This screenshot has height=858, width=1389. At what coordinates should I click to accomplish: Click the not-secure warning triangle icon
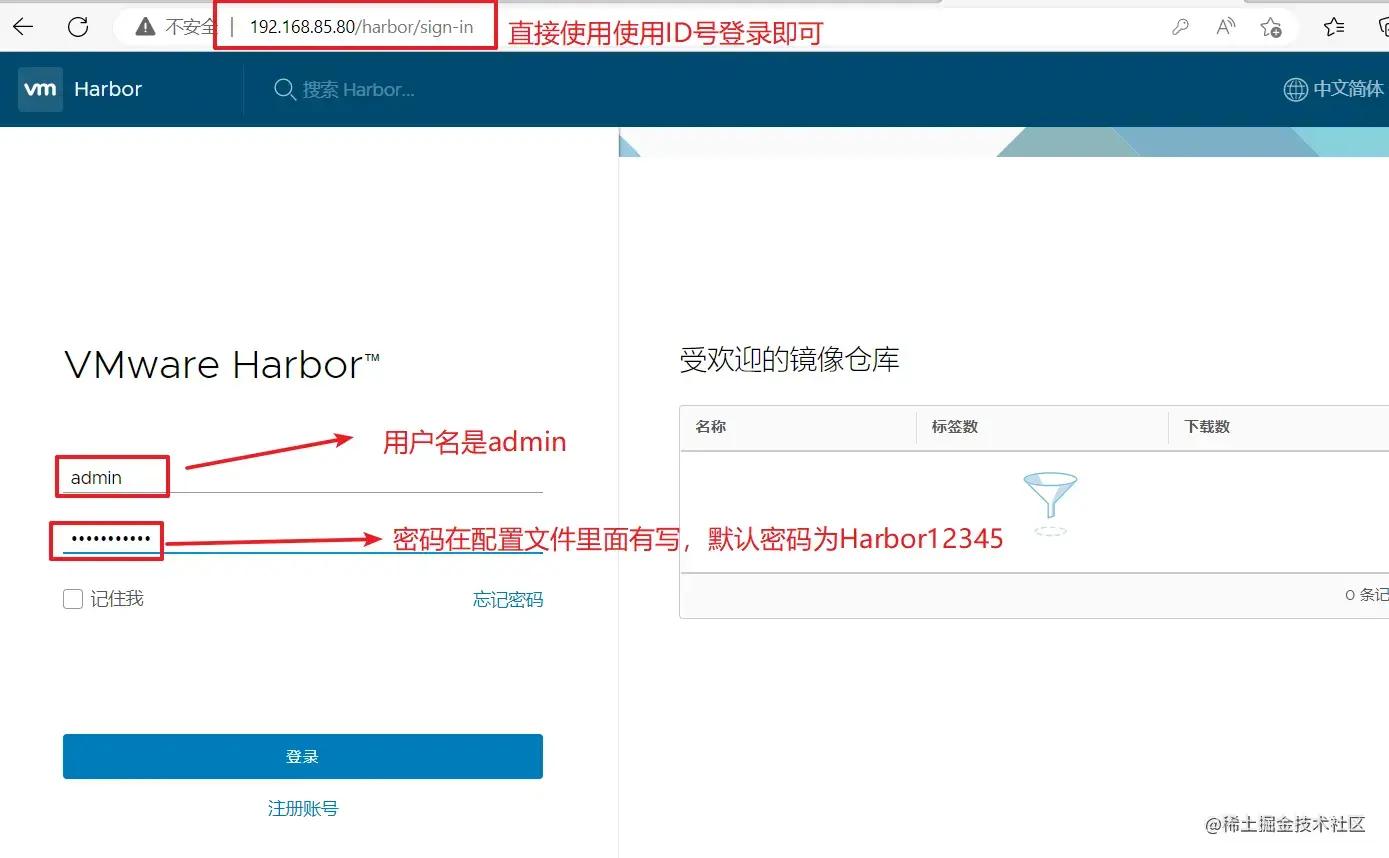click(146, 27)
